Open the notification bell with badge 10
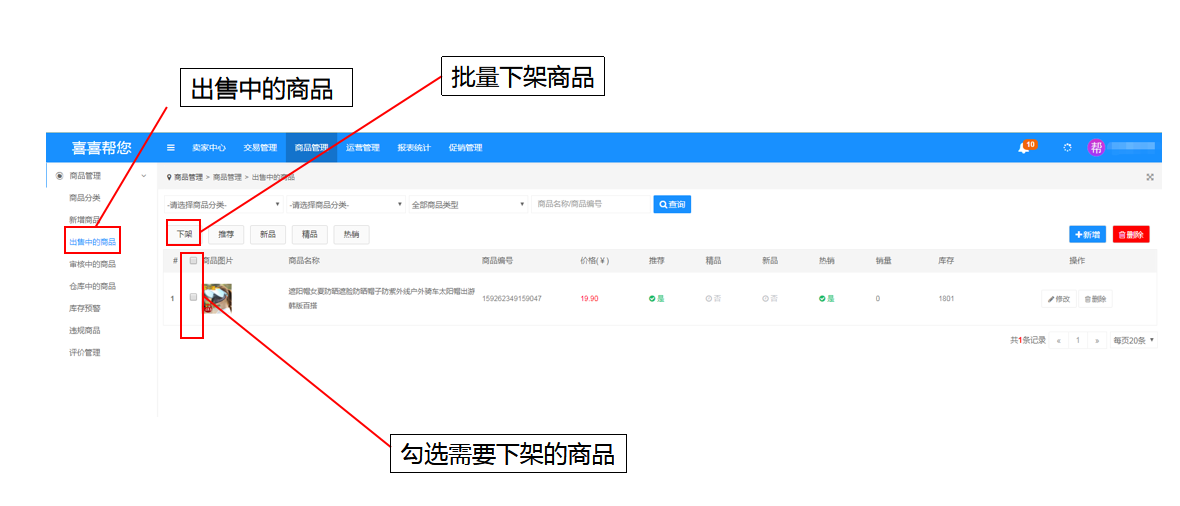Image resolution: width=1180 pixels, height=506 pixels. pyautogui.click(x=1026, y=146)
